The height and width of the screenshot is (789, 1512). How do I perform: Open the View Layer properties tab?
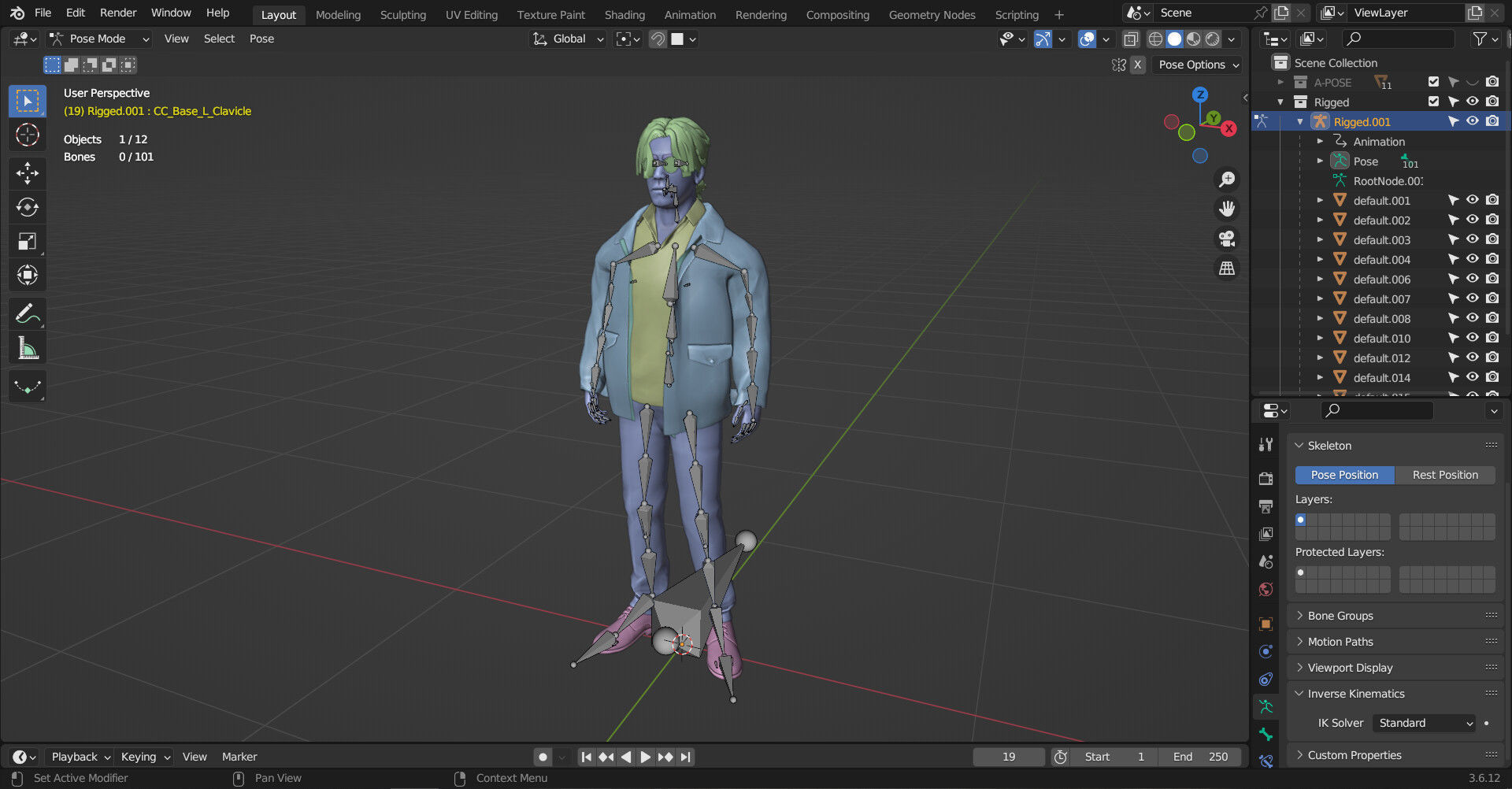[1266, 534]
